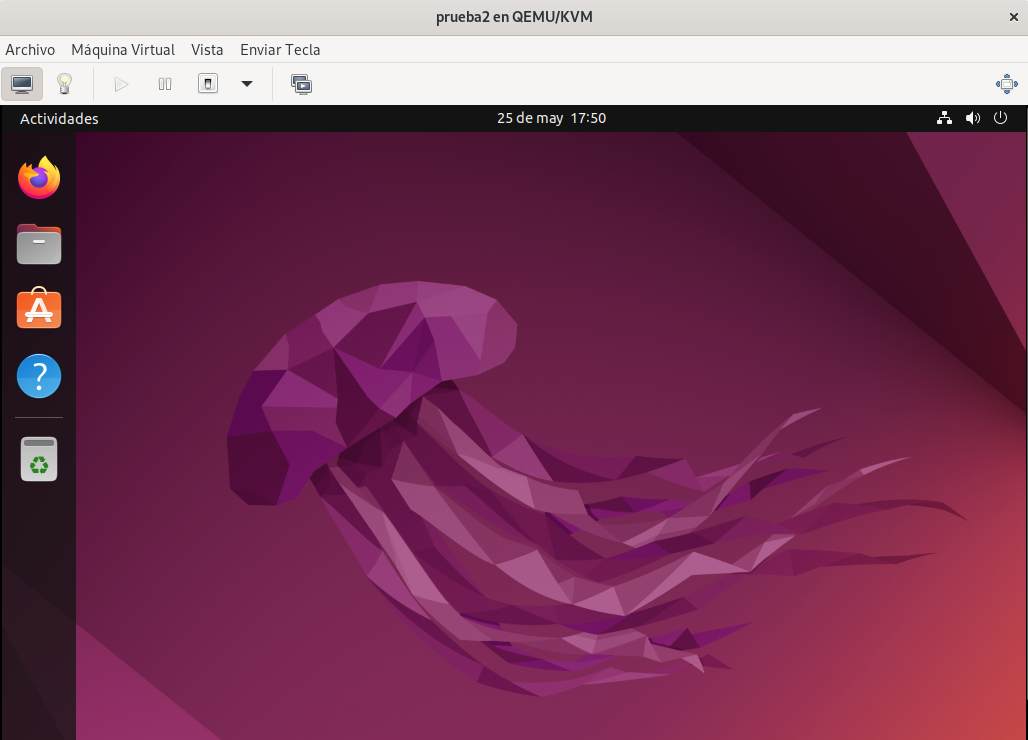Show virtual hardware details lightbulb

pyautogui.click(x=64, y=84)
